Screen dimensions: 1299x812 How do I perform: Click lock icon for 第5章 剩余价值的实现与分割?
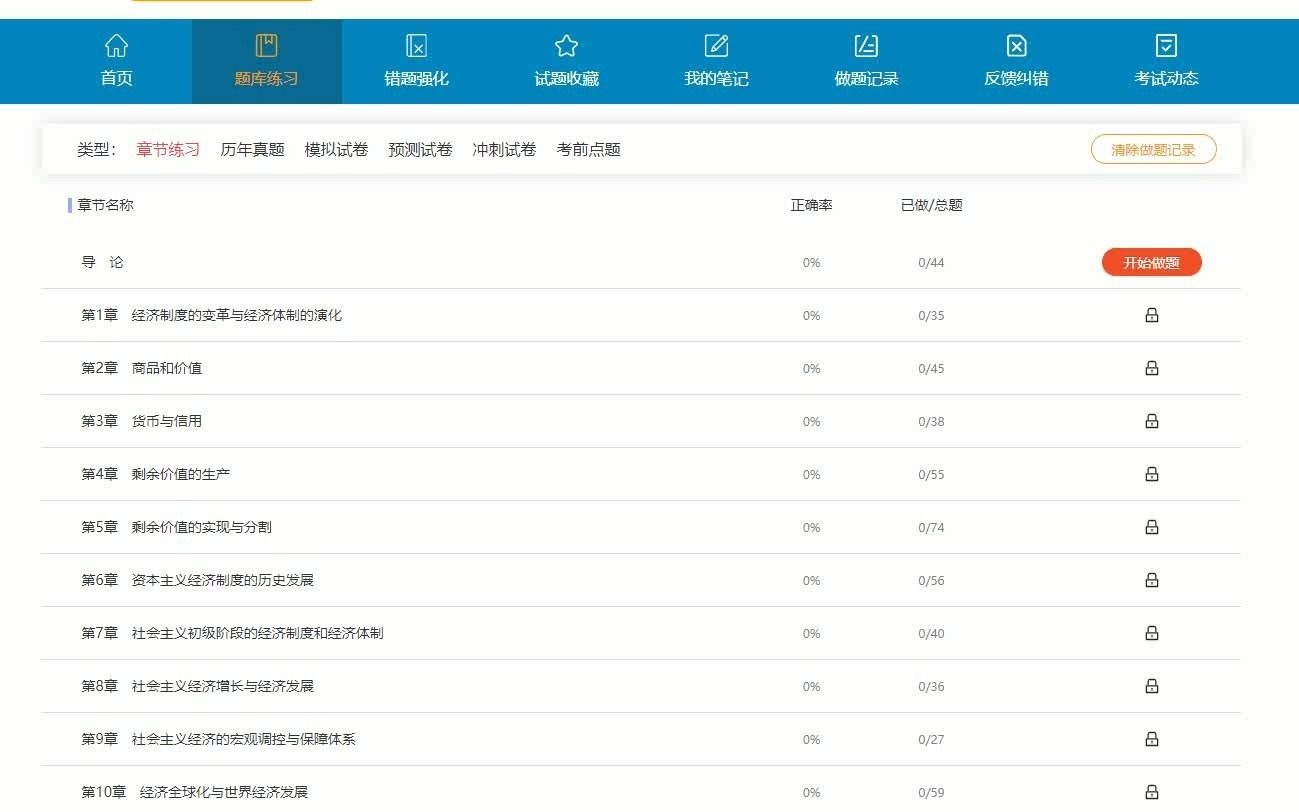click(x=1152, y=527)
